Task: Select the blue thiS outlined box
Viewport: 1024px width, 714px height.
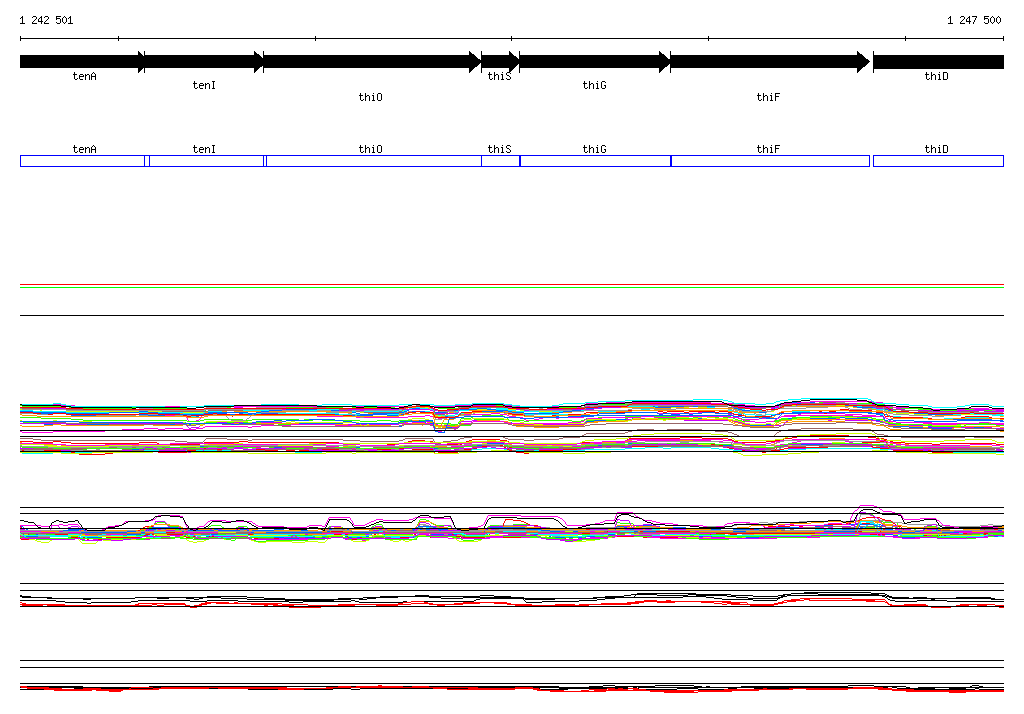Action: point(500,161)
